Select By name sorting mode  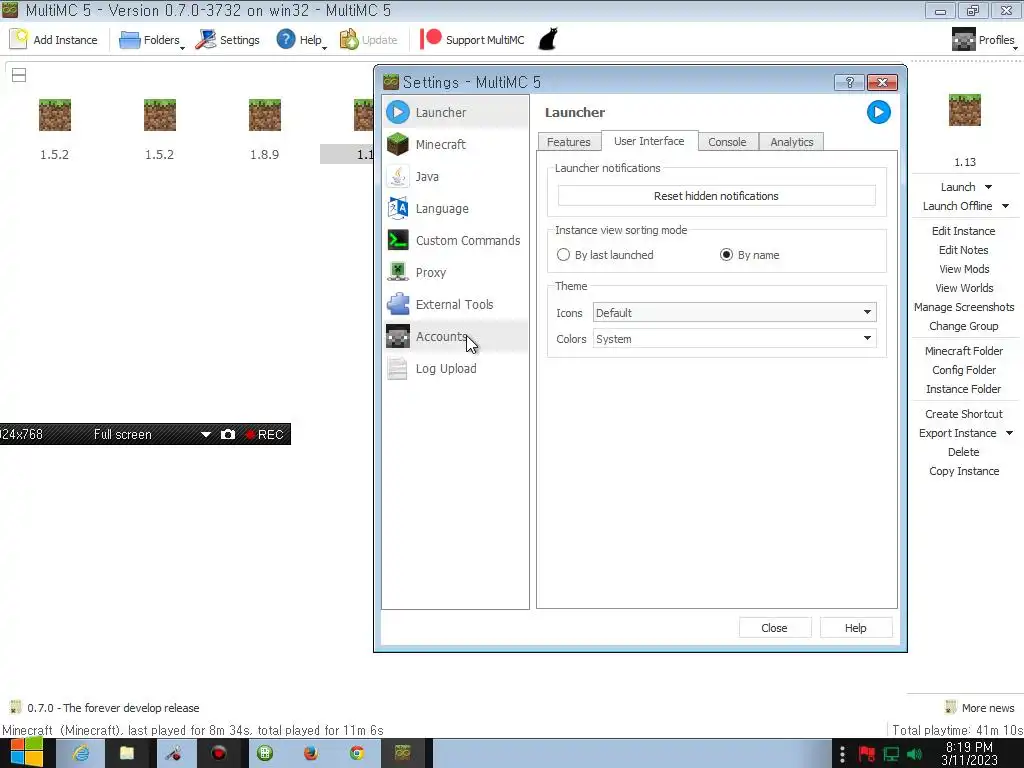click(726, 255)
